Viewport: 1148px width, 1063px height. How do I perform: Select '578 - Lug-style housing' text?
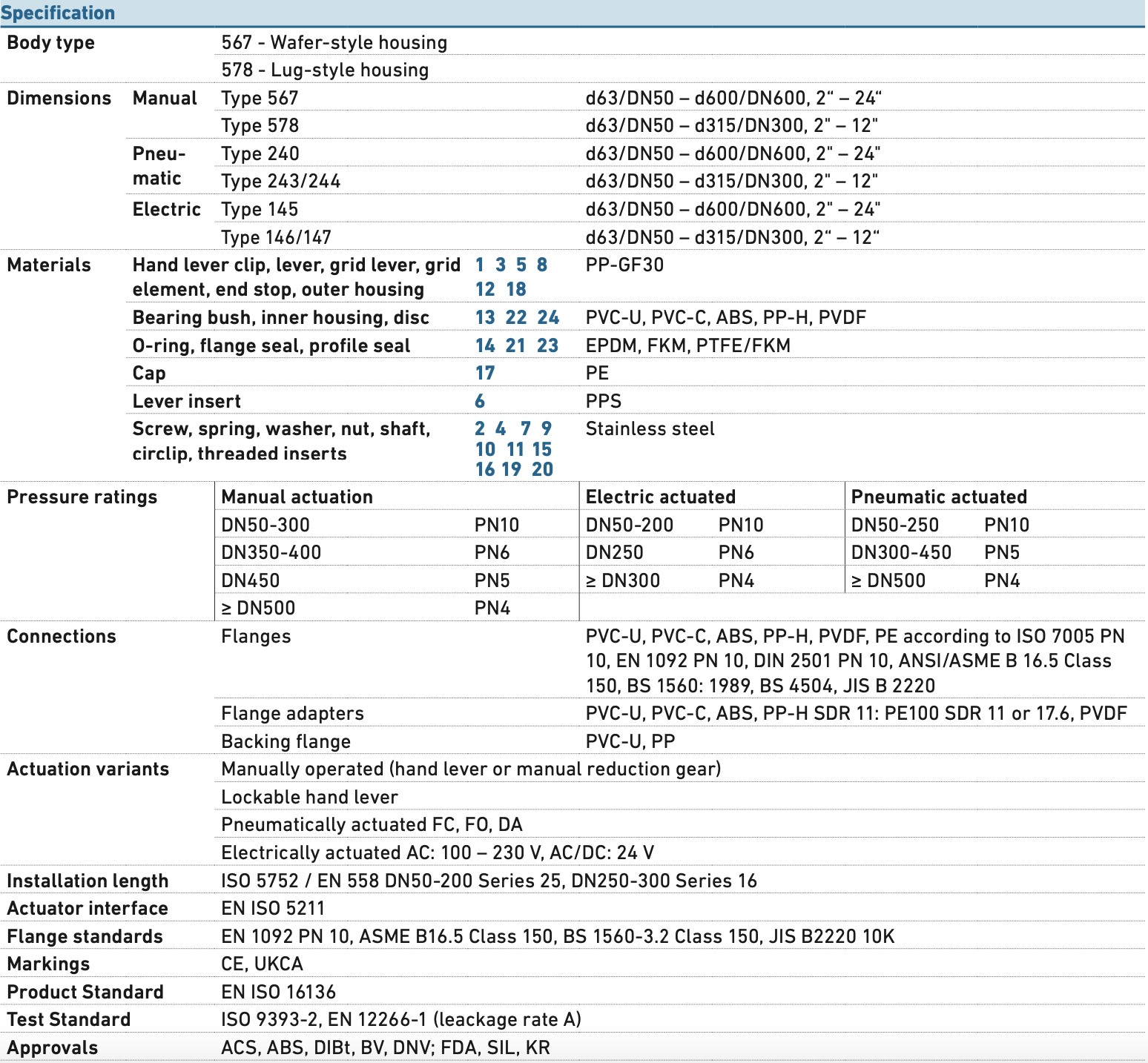tap(325, 70)
